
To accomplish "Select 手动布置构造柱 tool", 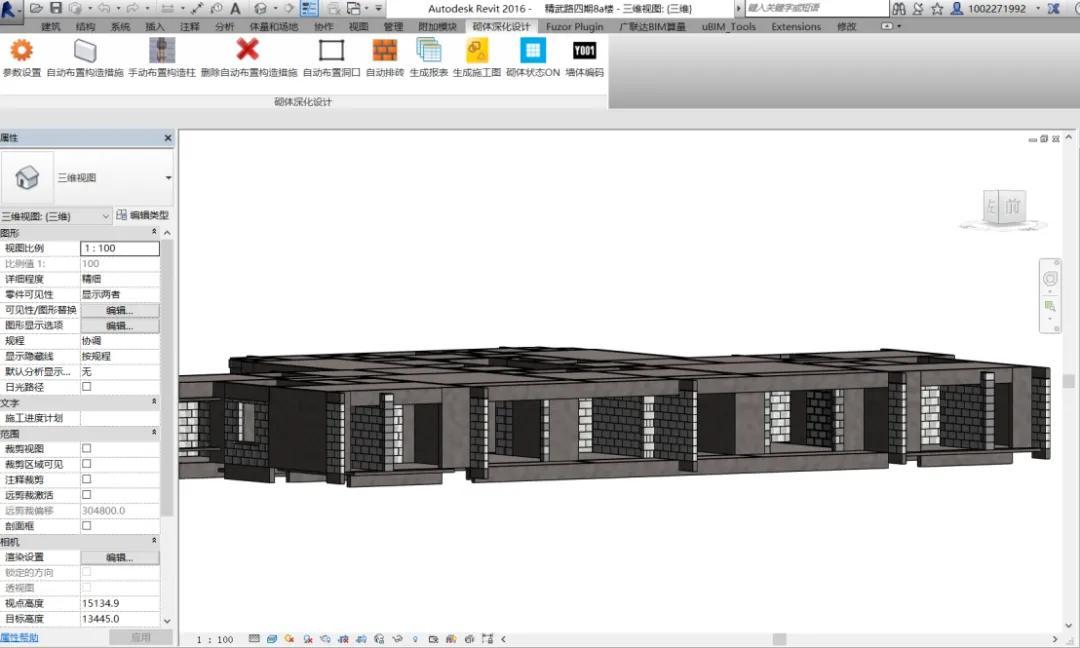I will [162, 57].
